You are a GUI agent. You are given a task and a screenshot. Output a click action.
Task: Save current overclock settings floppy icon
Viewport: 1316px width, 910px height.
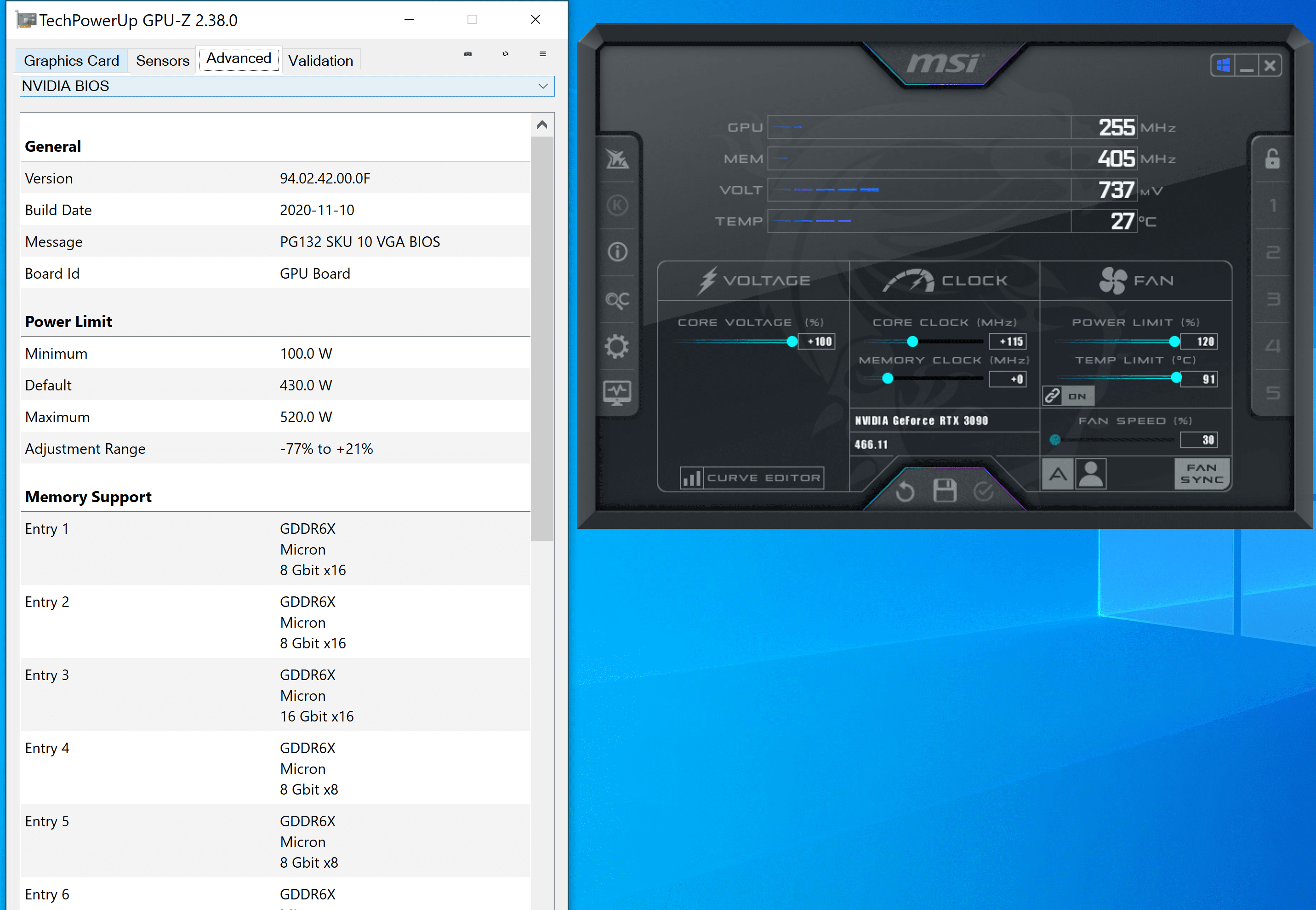[x=945, y=490]
